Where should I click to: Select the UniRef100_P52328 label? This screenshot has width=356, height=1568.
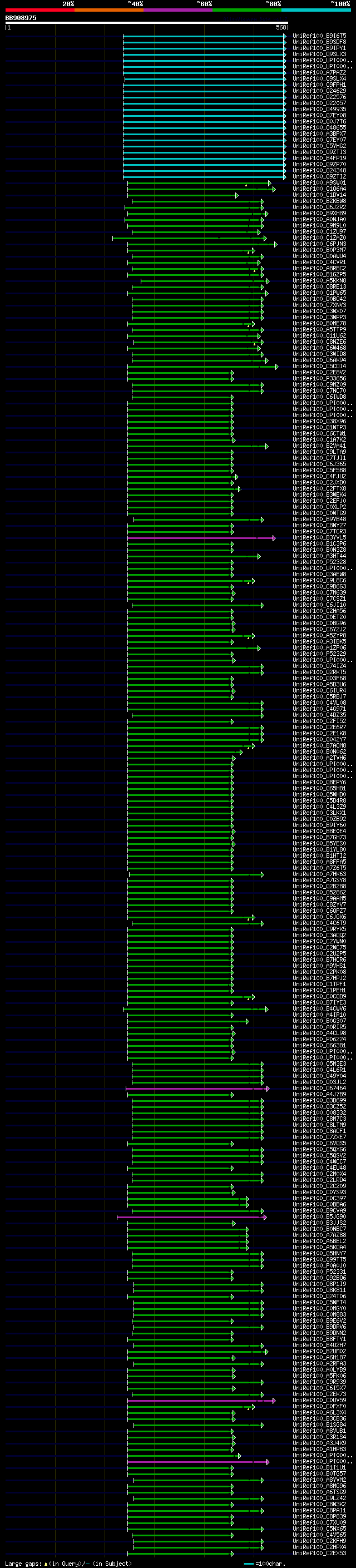point(319,562)
